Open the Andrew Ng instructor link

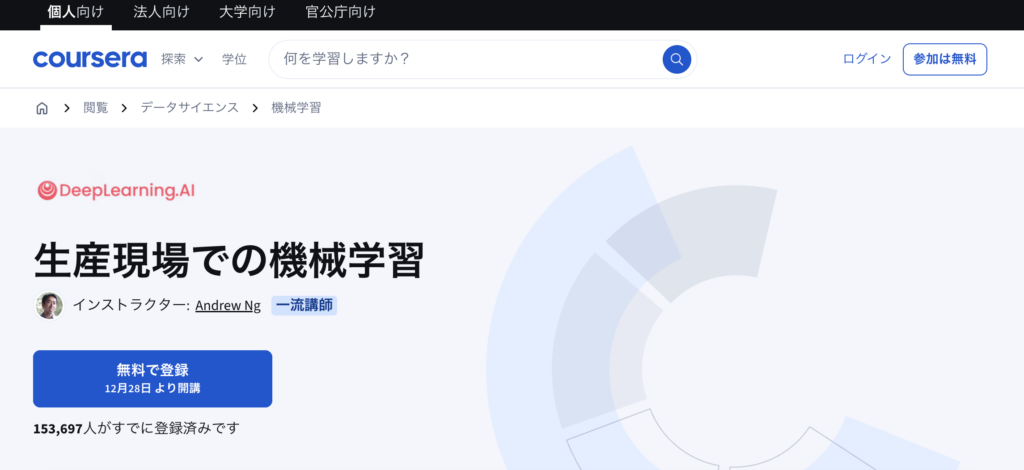(x=228, y=305)
